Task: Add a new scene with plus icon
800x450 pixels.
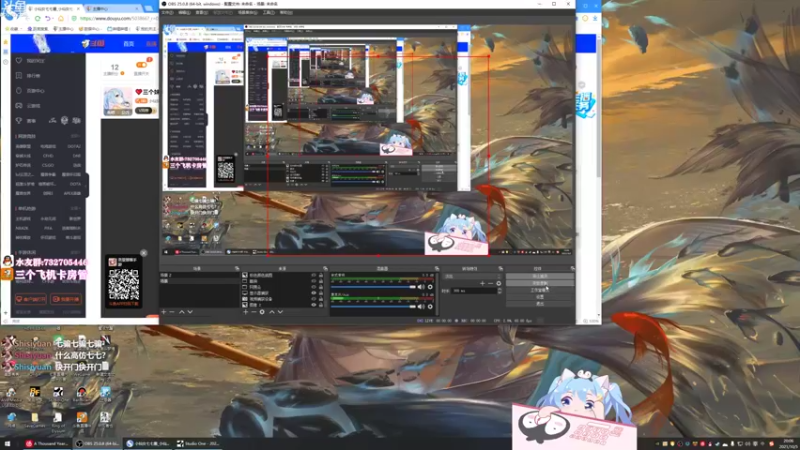Action: point(164,312)
